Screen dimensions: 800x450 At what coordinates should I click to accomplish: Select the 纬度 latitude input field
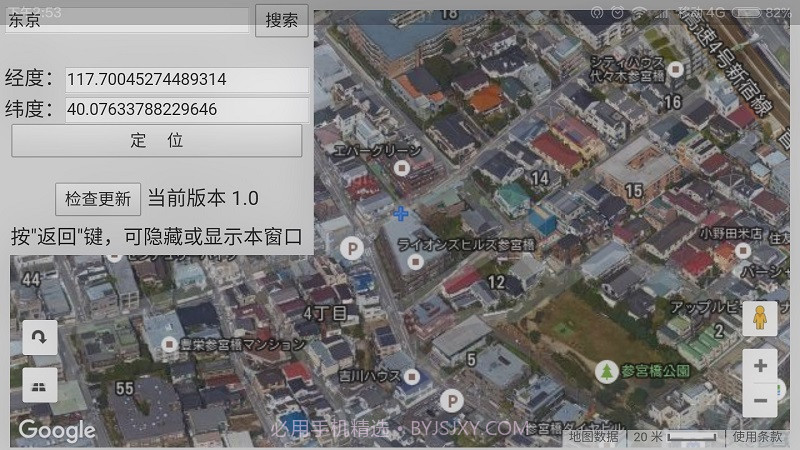187,109
